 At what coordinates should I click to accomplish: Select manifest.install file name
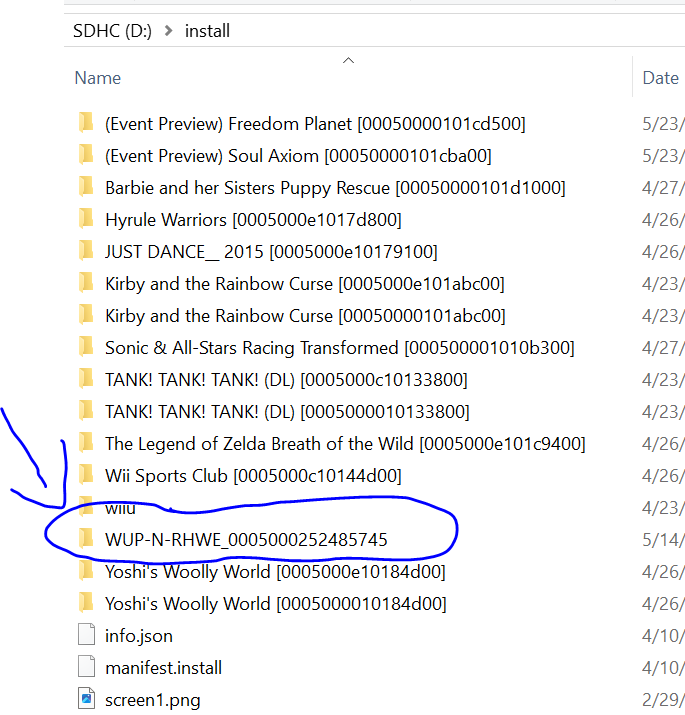click(163, 668)
